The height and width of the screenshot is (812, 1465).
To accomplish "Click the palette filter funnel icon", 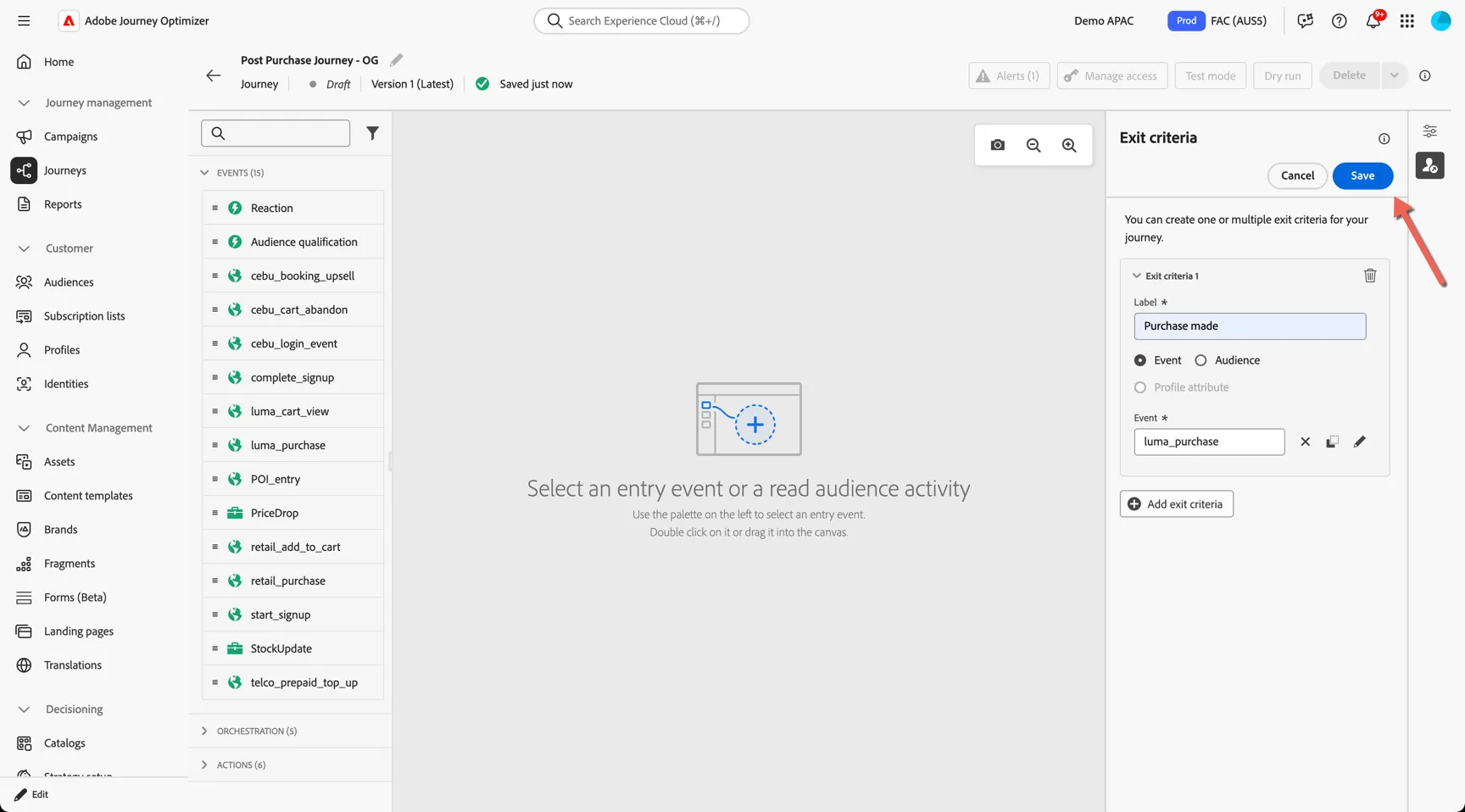I will (372, 133).
